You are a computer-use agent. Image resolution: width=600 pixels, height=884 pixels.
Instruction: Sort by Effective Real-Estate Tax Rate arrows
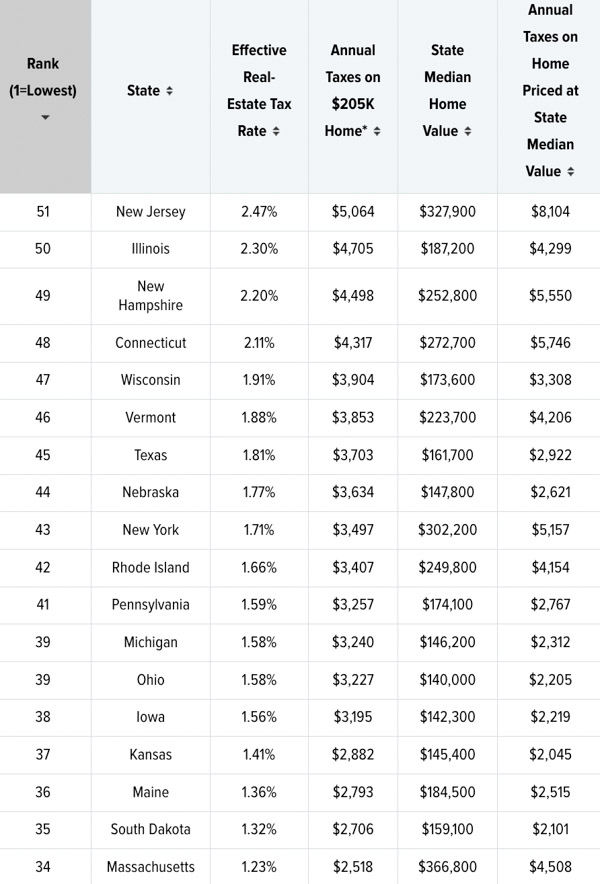click(x=275, y=131)
